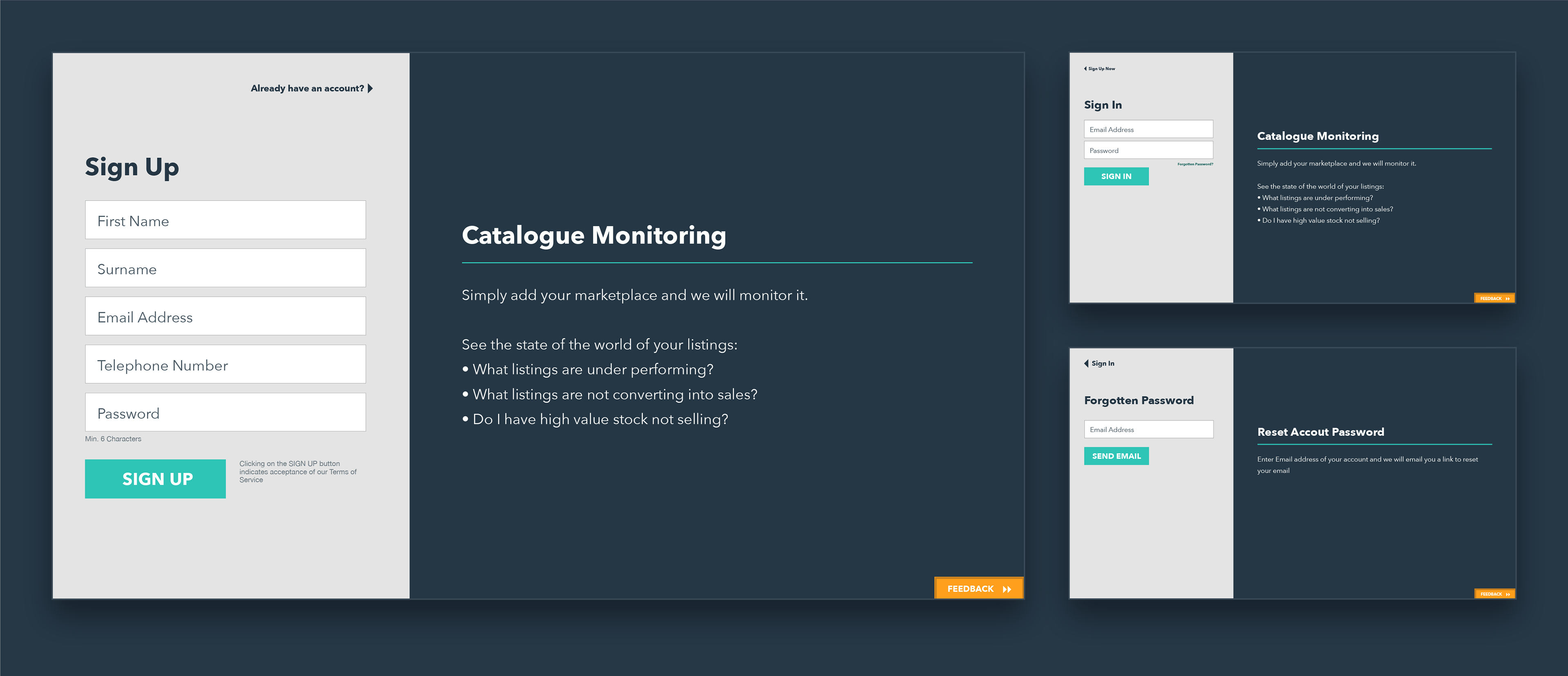Click the 'Already have an account?' link
Viewport: 1568px width, 676px height.
click(x=307, y=88)
